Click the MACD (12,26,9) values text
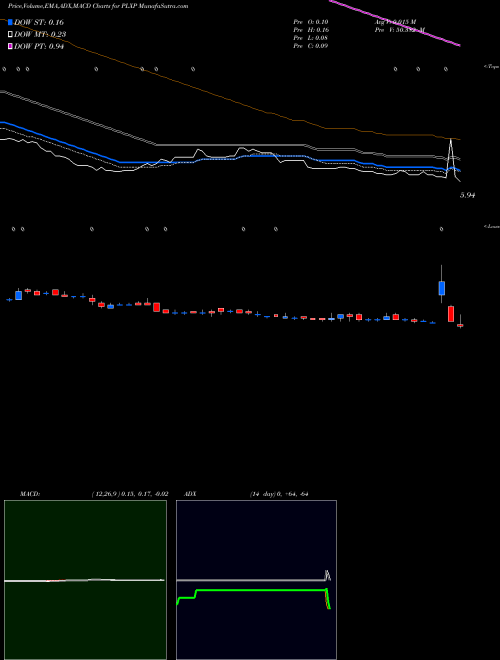This screenshot has width=500, height=660. coord(129,494)
